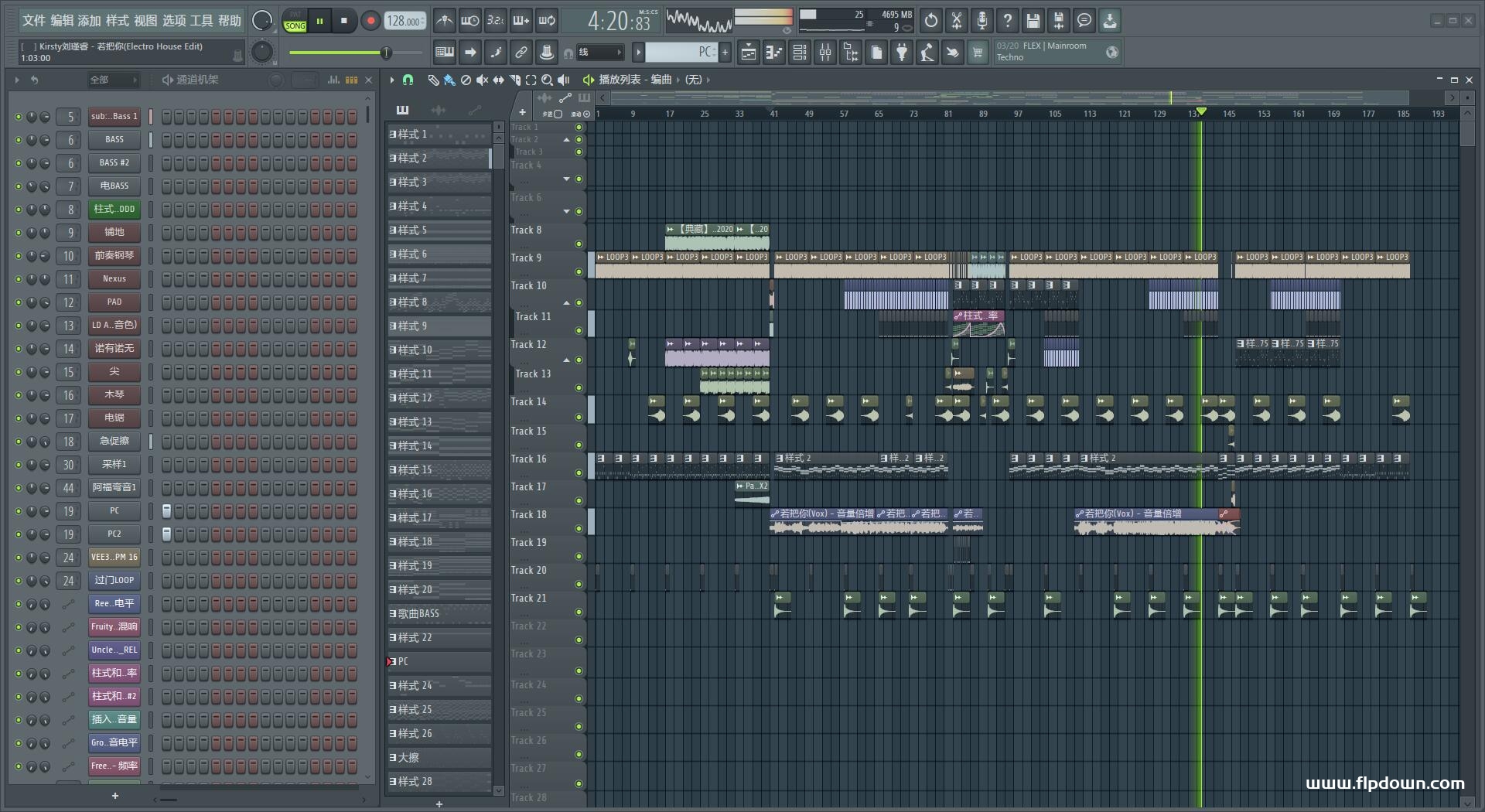This screenshot has height=812, width=1485.
Task: Adjust the song position slider
Action: coord(356,53)
